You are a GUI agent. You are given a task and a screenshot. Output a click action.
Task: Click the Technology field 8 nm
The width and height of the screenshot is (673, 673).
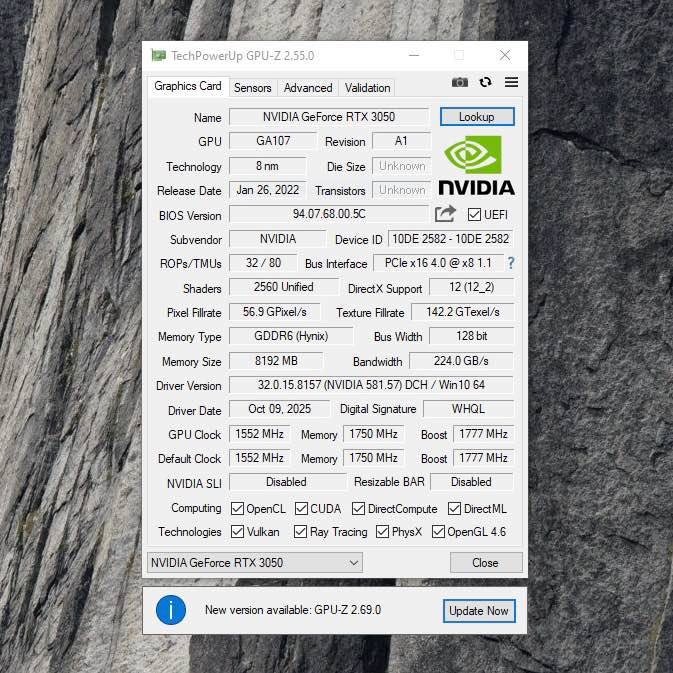pyautogui.click(x=268, y=166)
